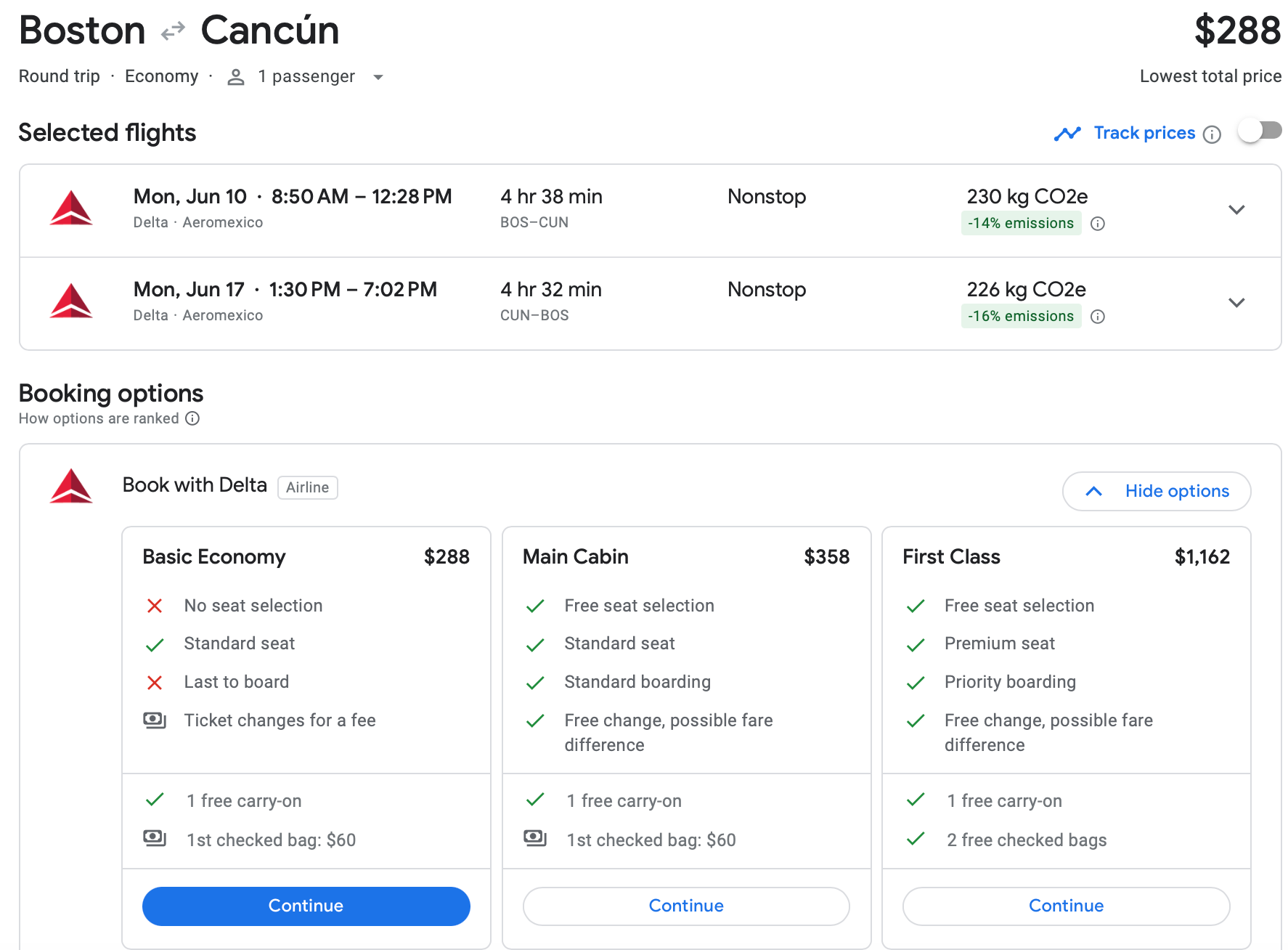This screenshot has width=1288, height=950.
Task: Continue with Basic Economy fare
Action: pyautogui.click(x=306, y=906)
